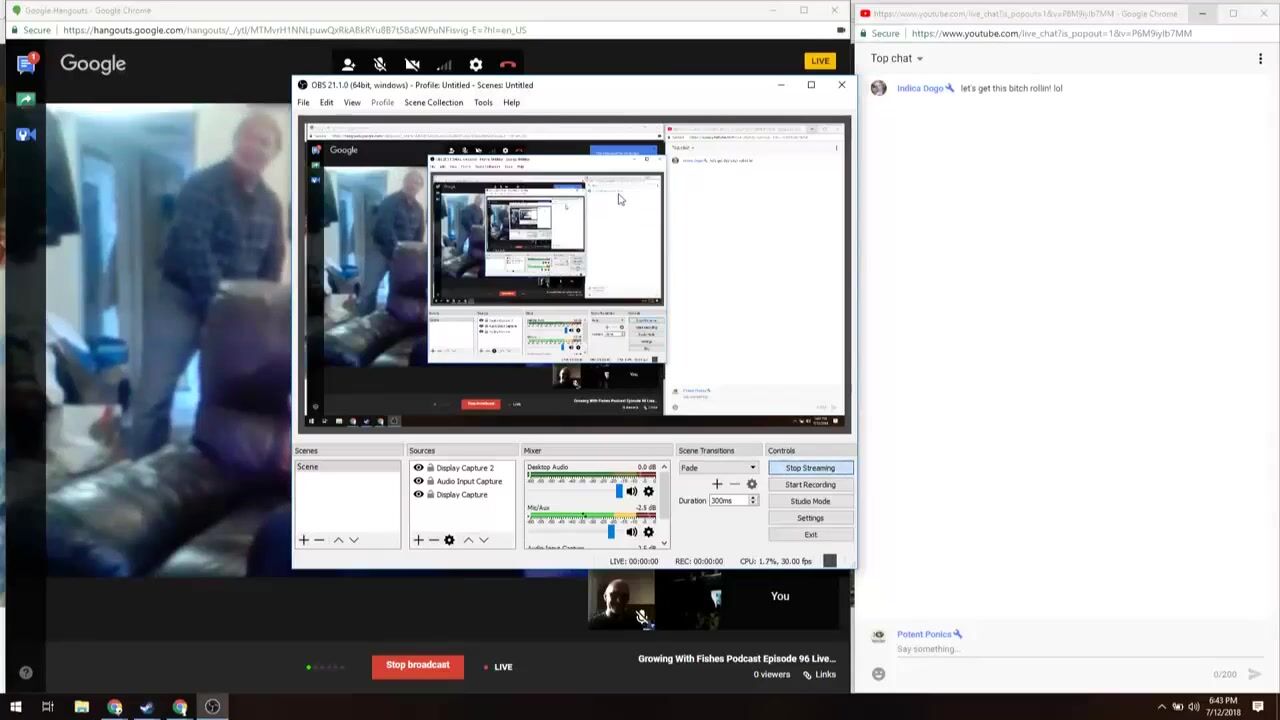The height and width of the screenshot is (720, 1280).
Task: Expand the Top chat dropdown
Action: pyautogui.click(x=897, y=59)
